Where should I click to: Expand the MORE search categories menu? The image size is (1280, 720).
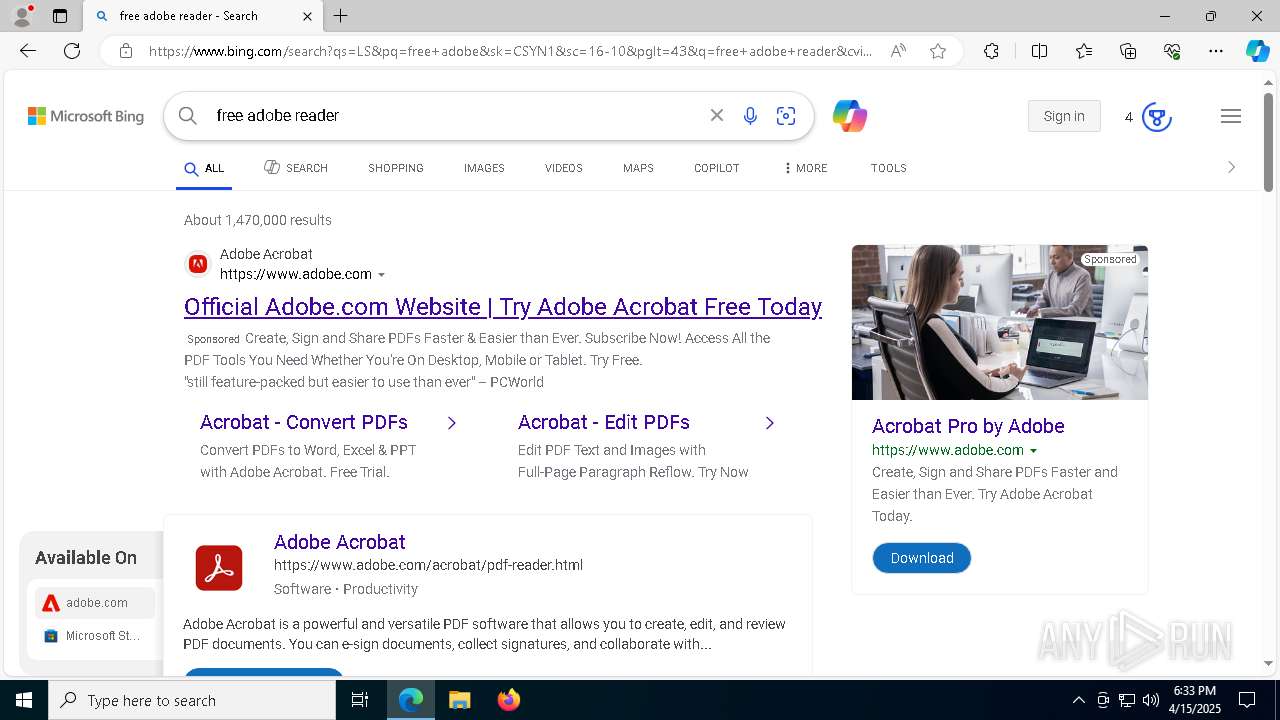coord(806,168)
